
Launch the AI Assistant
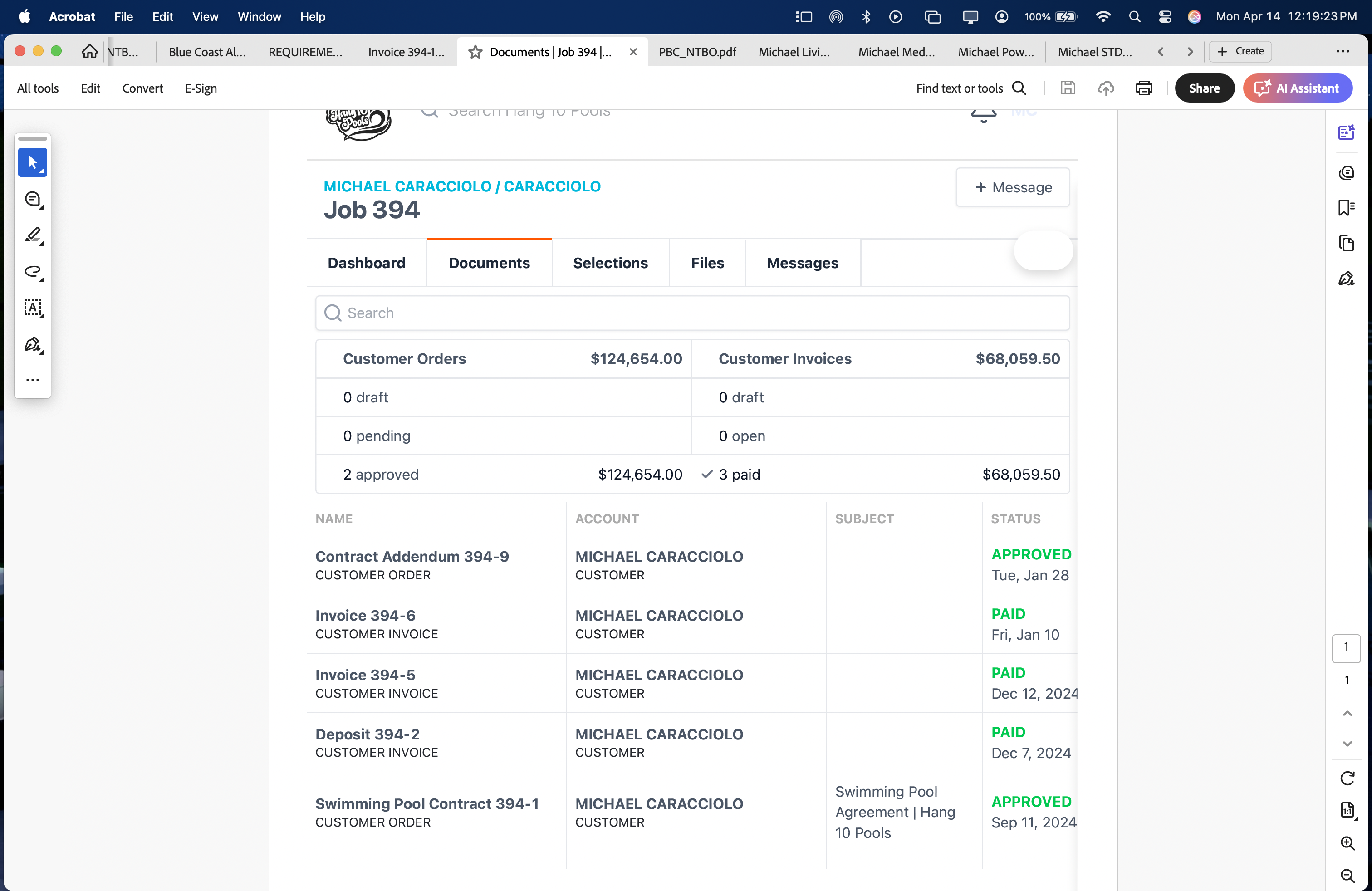click(x=1298, y=88)
